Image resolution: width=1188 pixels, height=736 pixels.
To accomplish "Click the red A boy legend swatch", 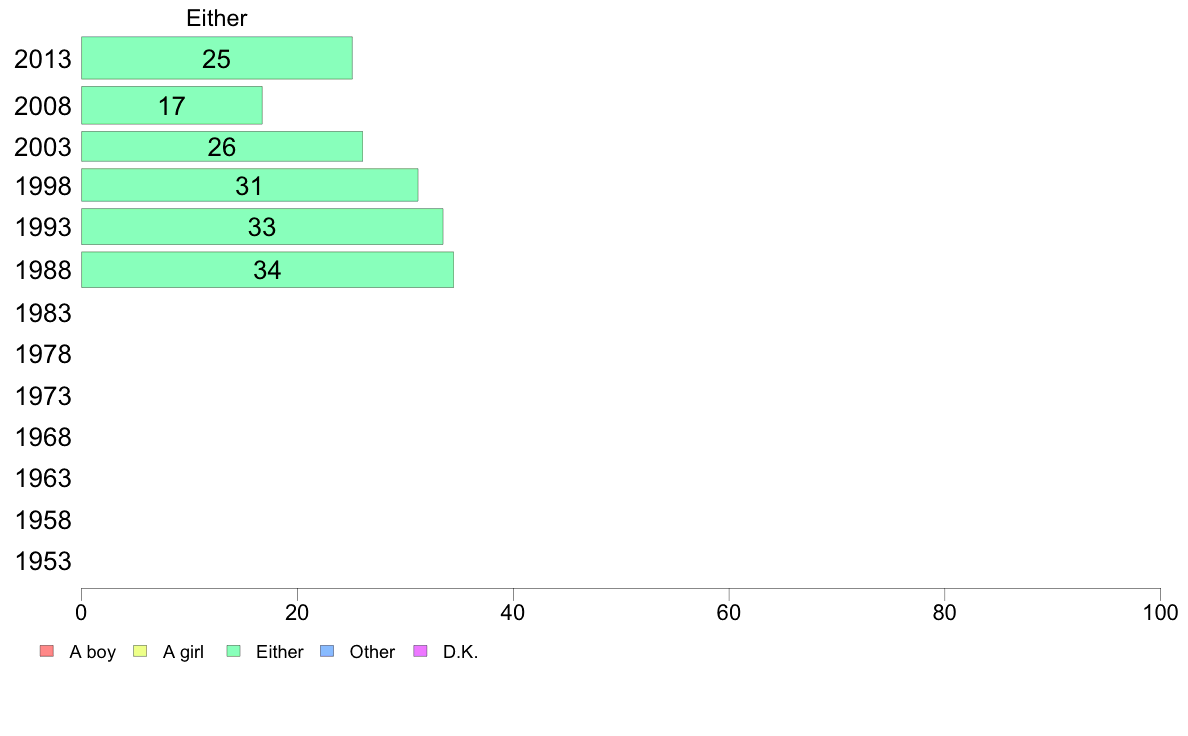I will point(46,652).
